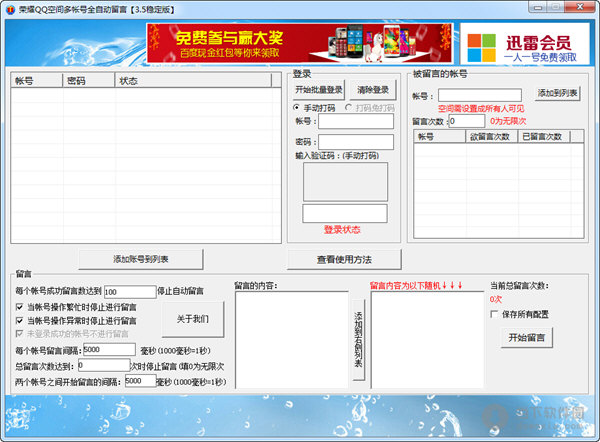The width and height of the screenshot is (600, 442).
Task: Click the 欲留言次数 column header
Action: [490, 137]
